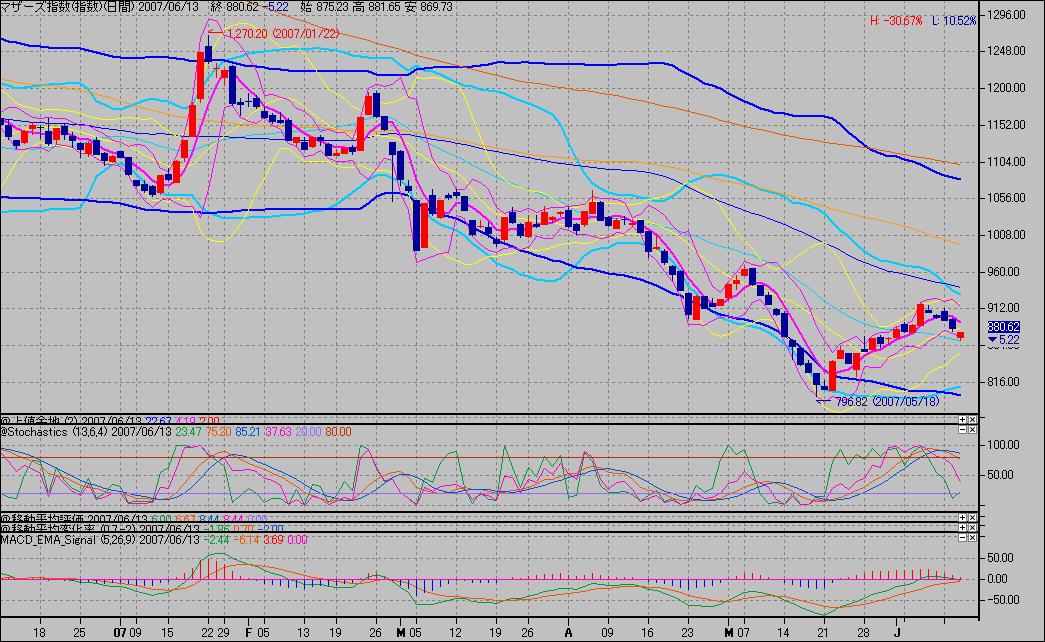Click the current price tag 880.62
This screenshot has height=642, width=1045.
1003,326
